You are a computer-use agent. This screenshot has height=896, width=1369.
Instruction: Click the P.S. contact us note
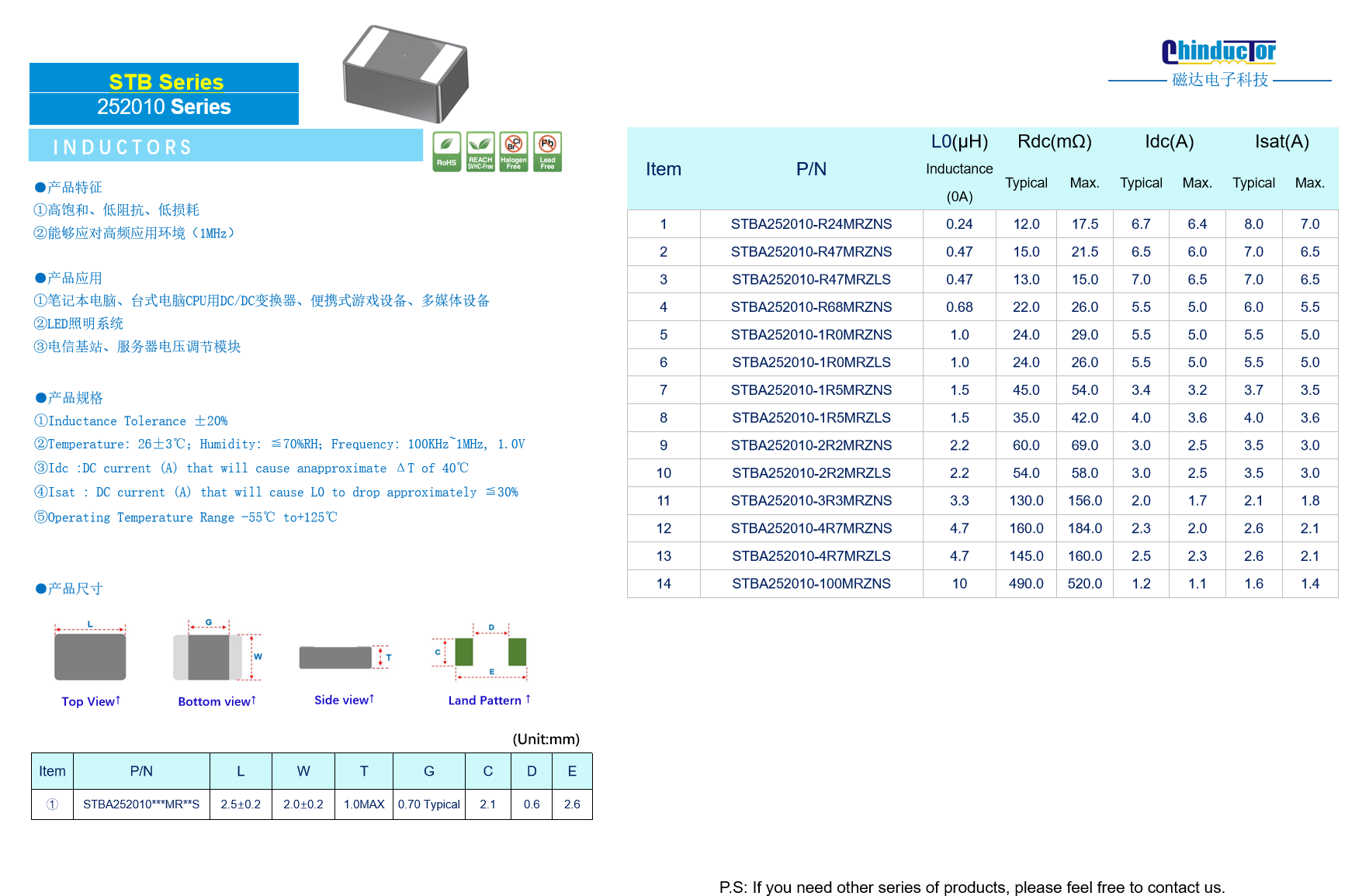click(972, 887)
